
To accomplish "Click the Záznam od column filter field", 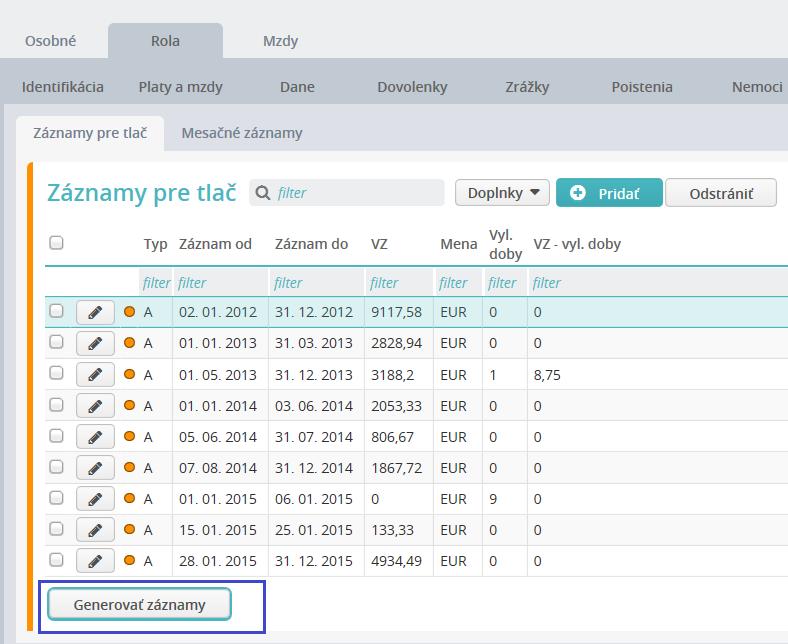I will 221,283.
